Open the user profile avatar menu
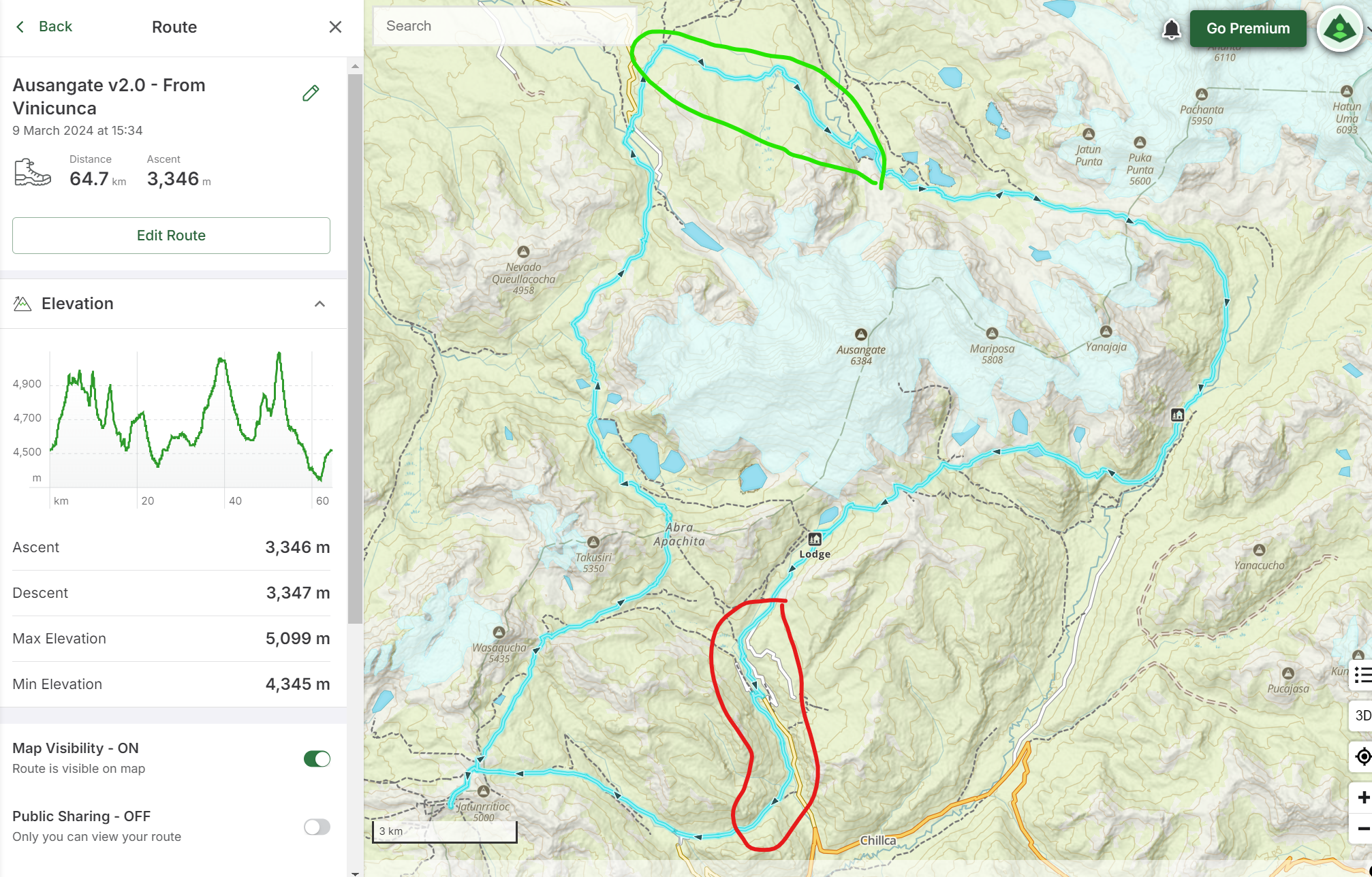The image size is (1372, 877). 1339,29
